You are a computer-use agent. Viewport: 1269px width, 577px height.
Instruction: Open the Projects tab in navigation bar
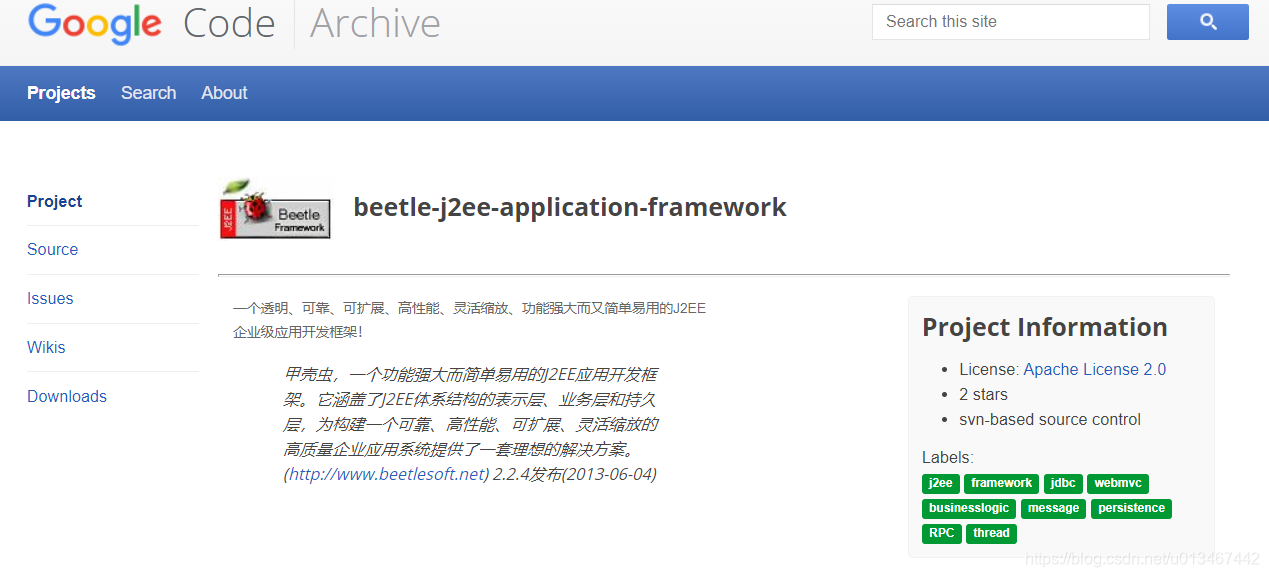tap(61, 93)
